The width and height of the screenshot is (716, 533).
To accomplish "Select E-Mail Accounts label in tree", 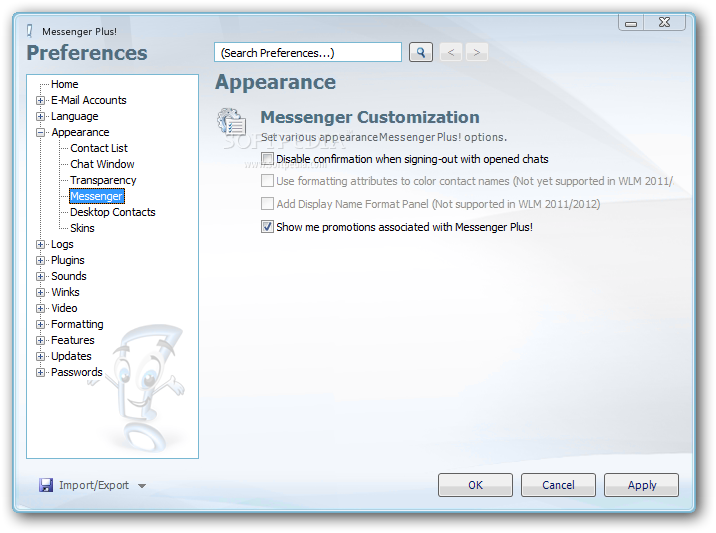I will pos(89,100).
